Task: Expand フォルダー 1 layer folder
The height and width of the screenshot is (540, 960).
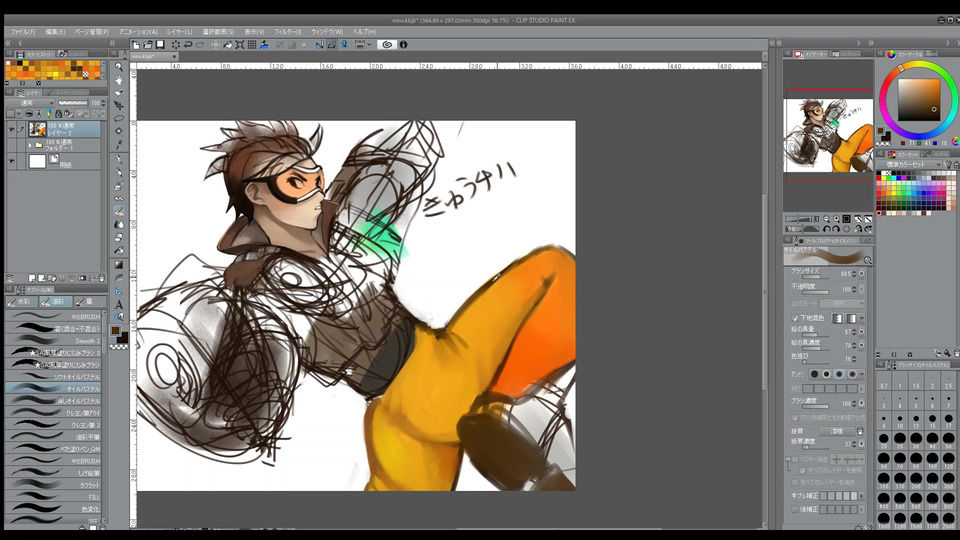Action: (30, 146)
